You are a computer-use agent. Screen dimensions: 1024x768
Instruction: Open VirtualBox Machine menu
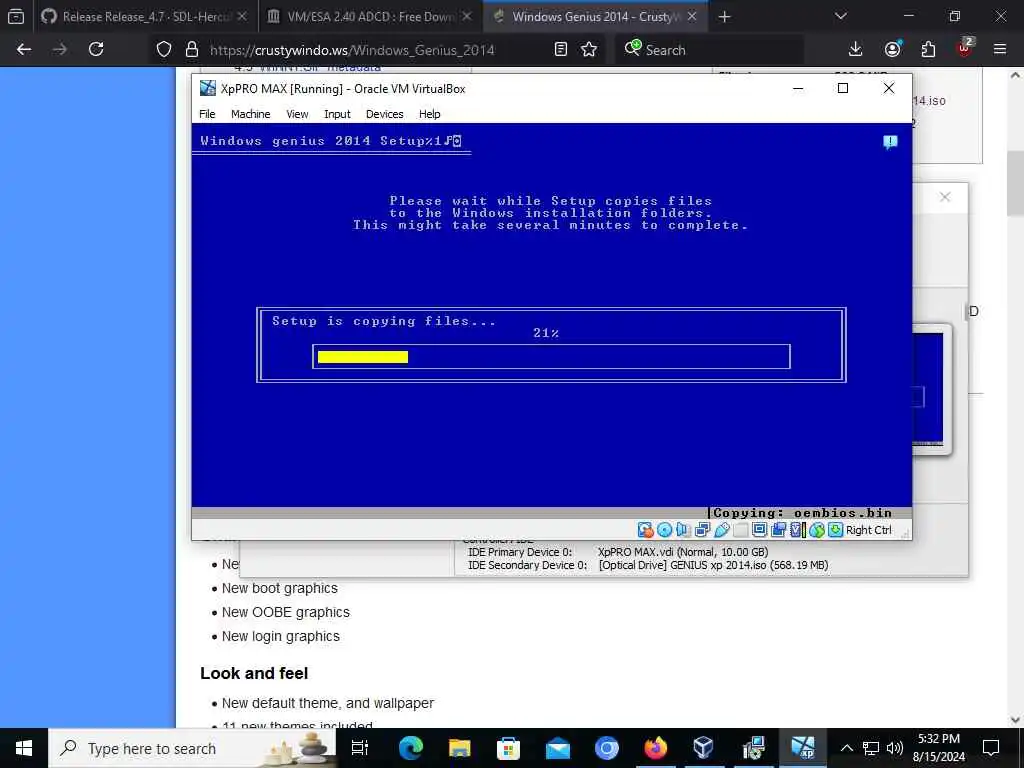[250, 114]
